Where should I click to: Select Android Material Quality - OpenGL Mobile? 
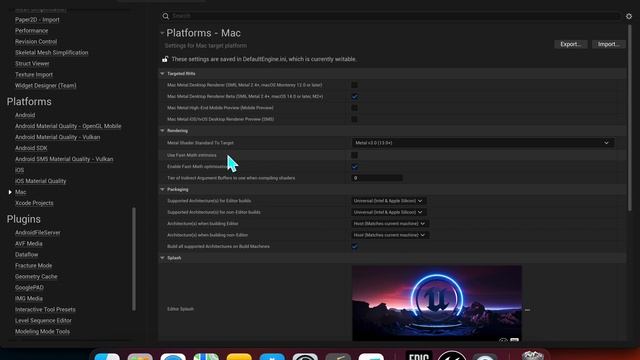(68, 126)
